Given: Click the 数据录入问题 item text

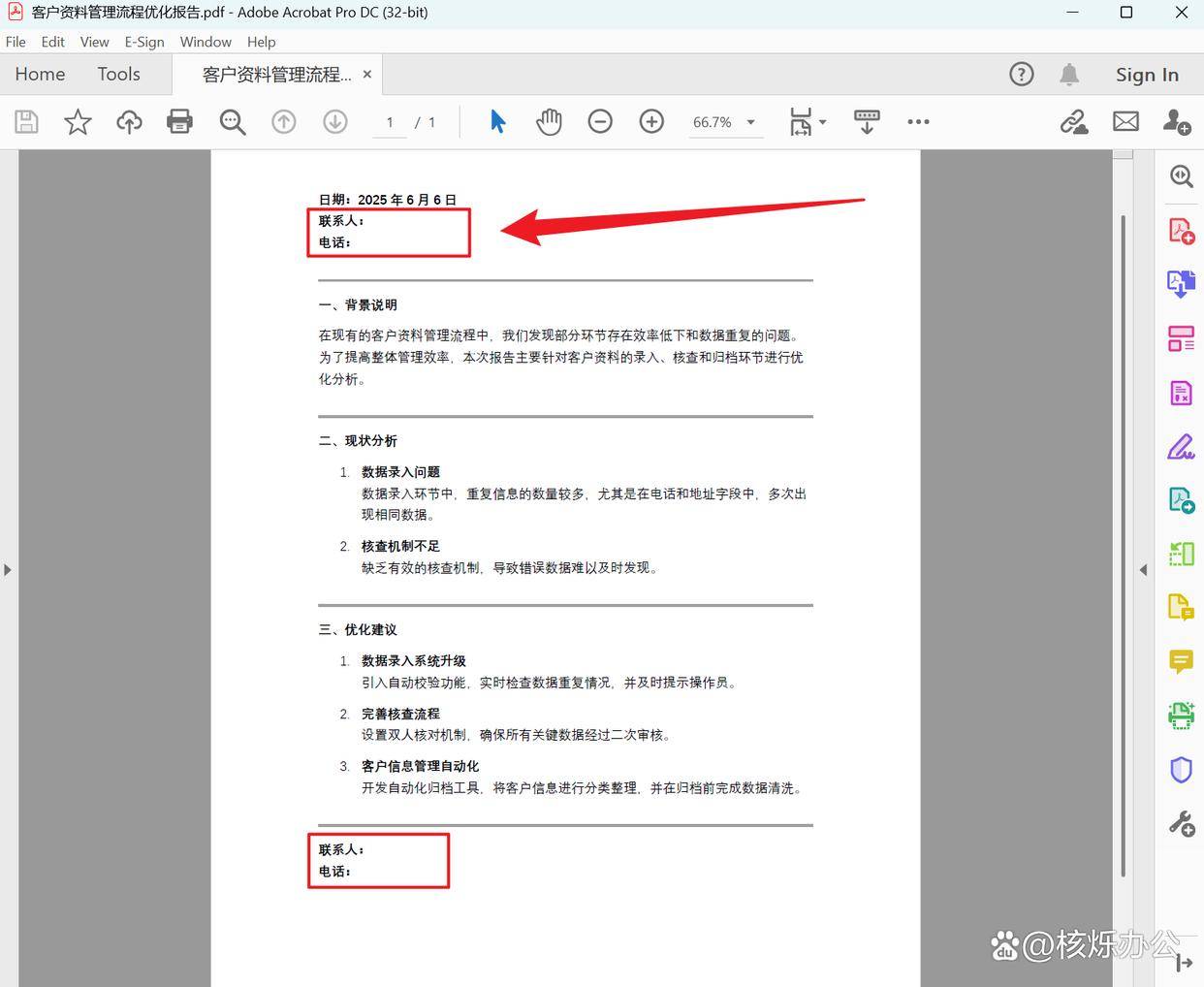Looking at the screenshot, I should click(x=400, y=471).
